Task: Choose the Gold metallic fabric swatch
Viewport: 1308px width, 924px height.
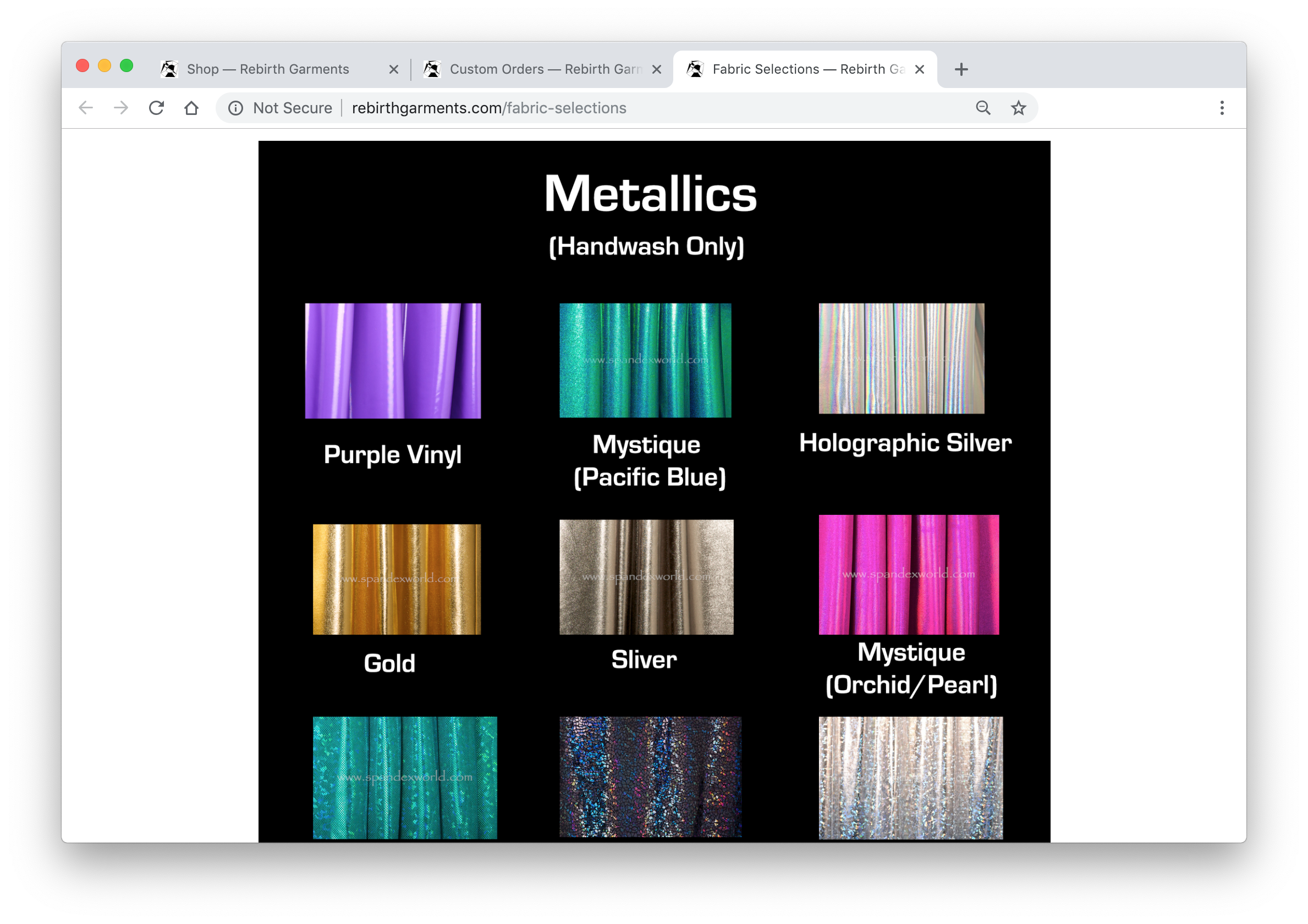Action: pyautogui.click(x=397, y=579)
